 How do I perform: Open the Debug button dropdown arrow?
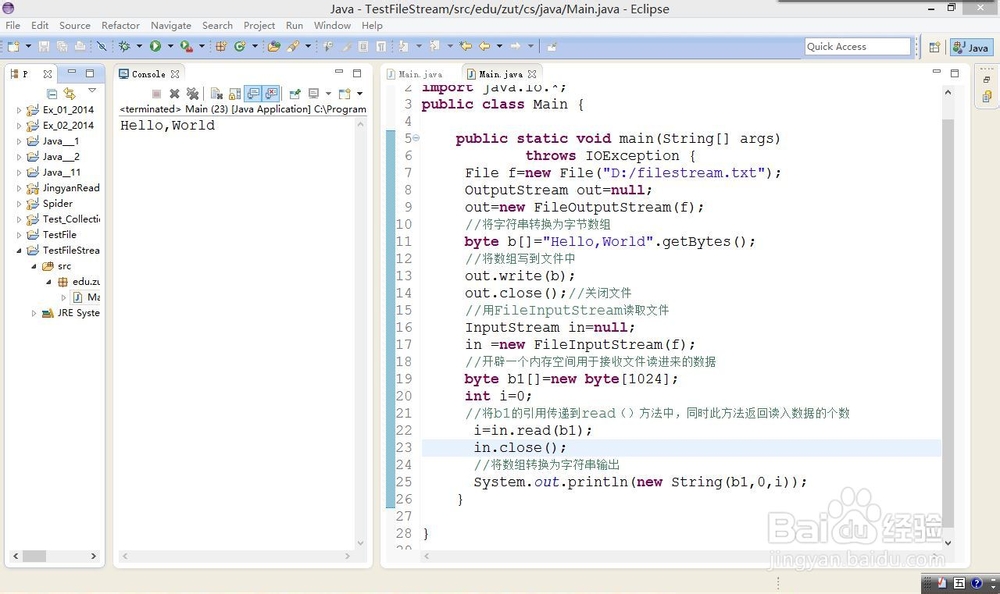pos(139,46)
